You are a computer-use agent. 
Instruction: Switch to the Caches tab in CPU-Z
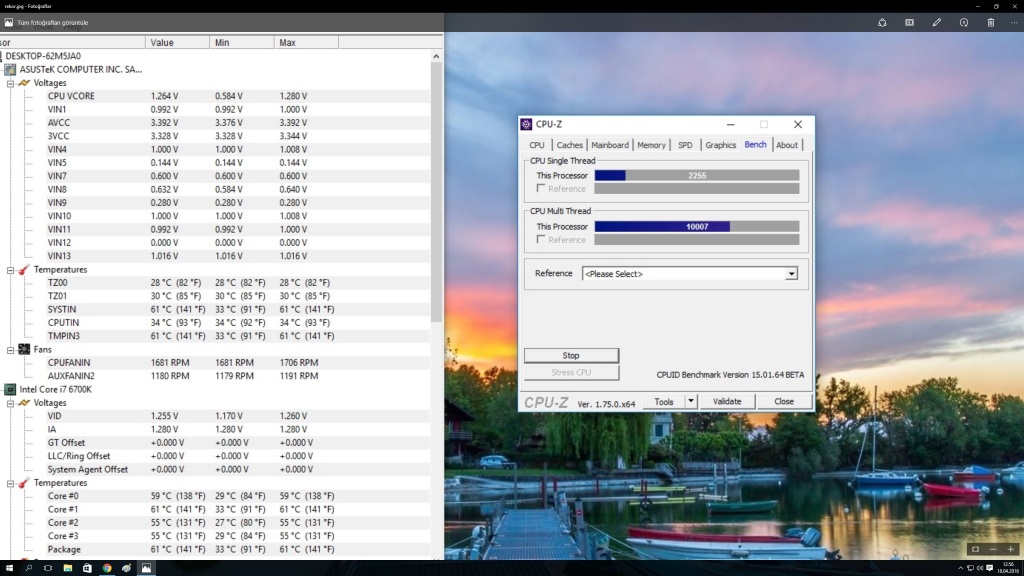569,145
